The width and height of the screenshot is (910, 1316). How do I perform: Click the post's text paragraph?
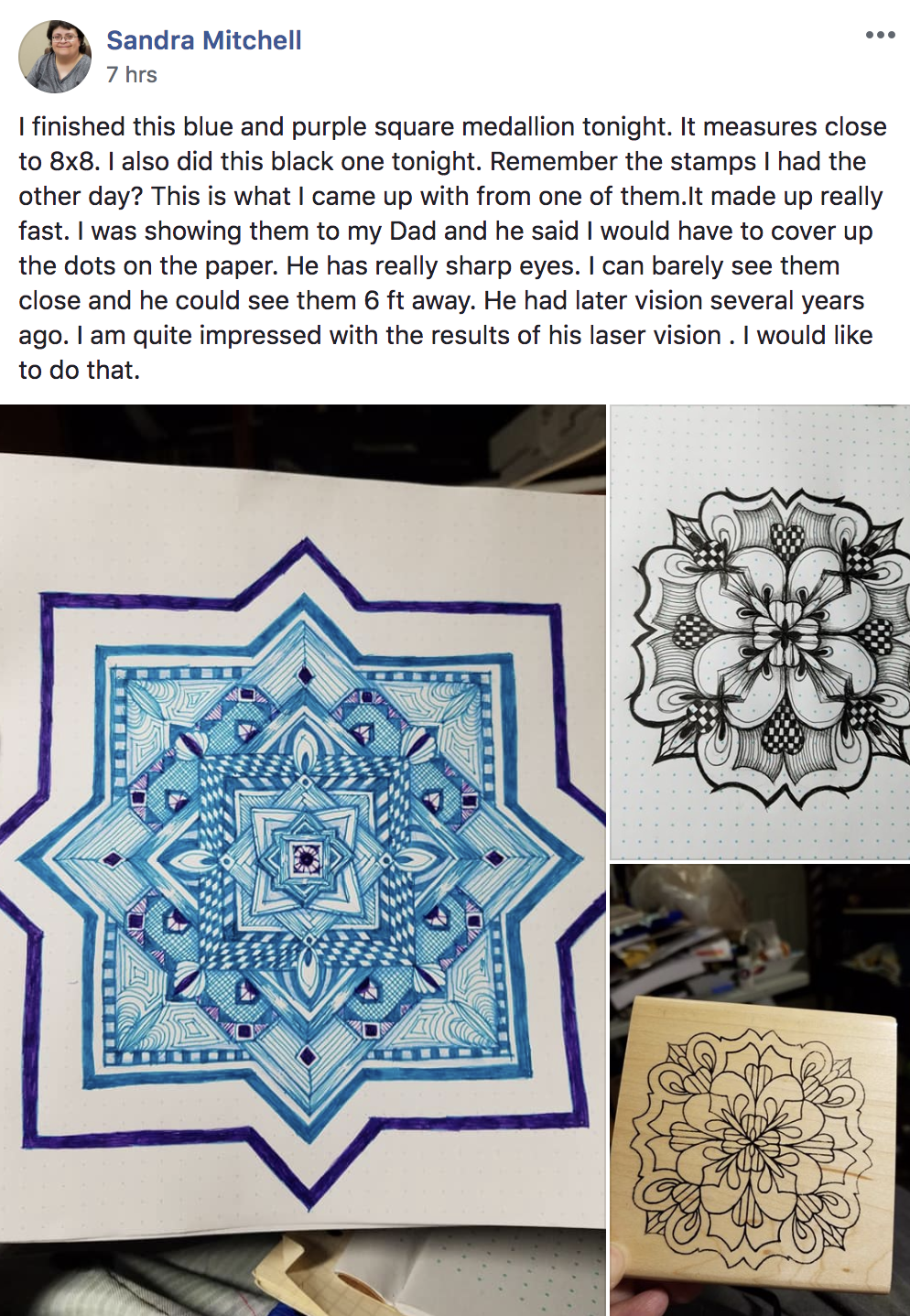(x=453, y=248)
